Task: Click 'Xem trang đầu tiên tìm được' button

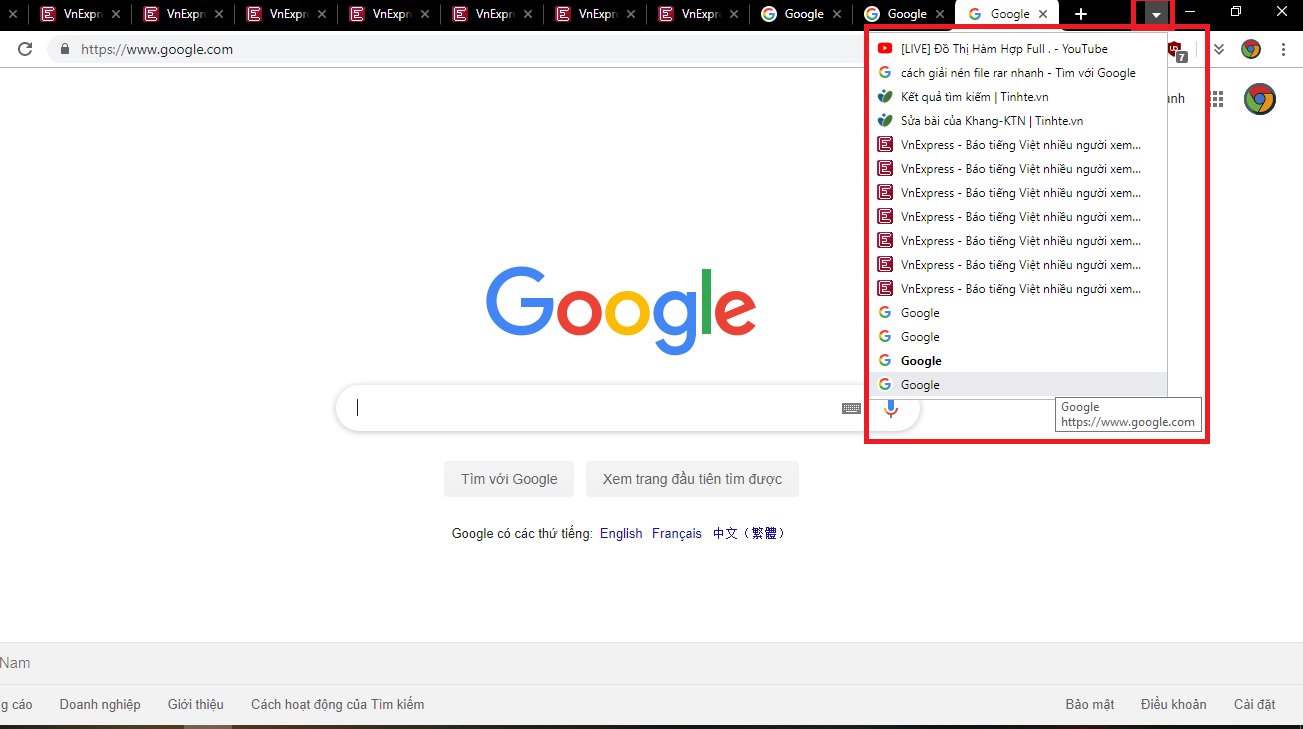Action: [x=692, y=479]
